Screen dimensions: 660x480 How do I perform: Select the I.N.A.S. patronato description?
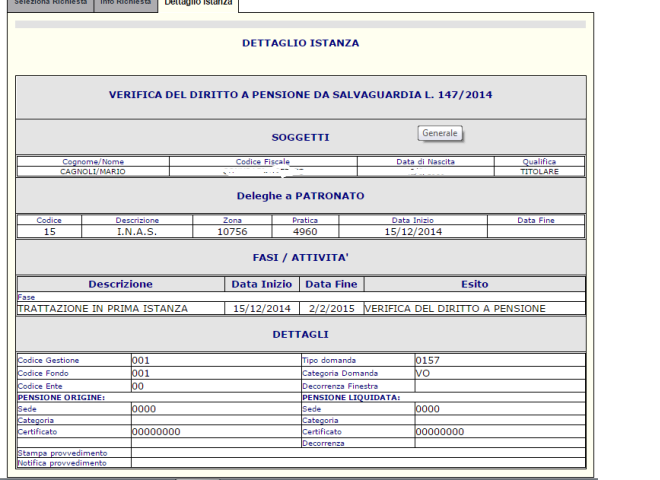coord(137,231)
